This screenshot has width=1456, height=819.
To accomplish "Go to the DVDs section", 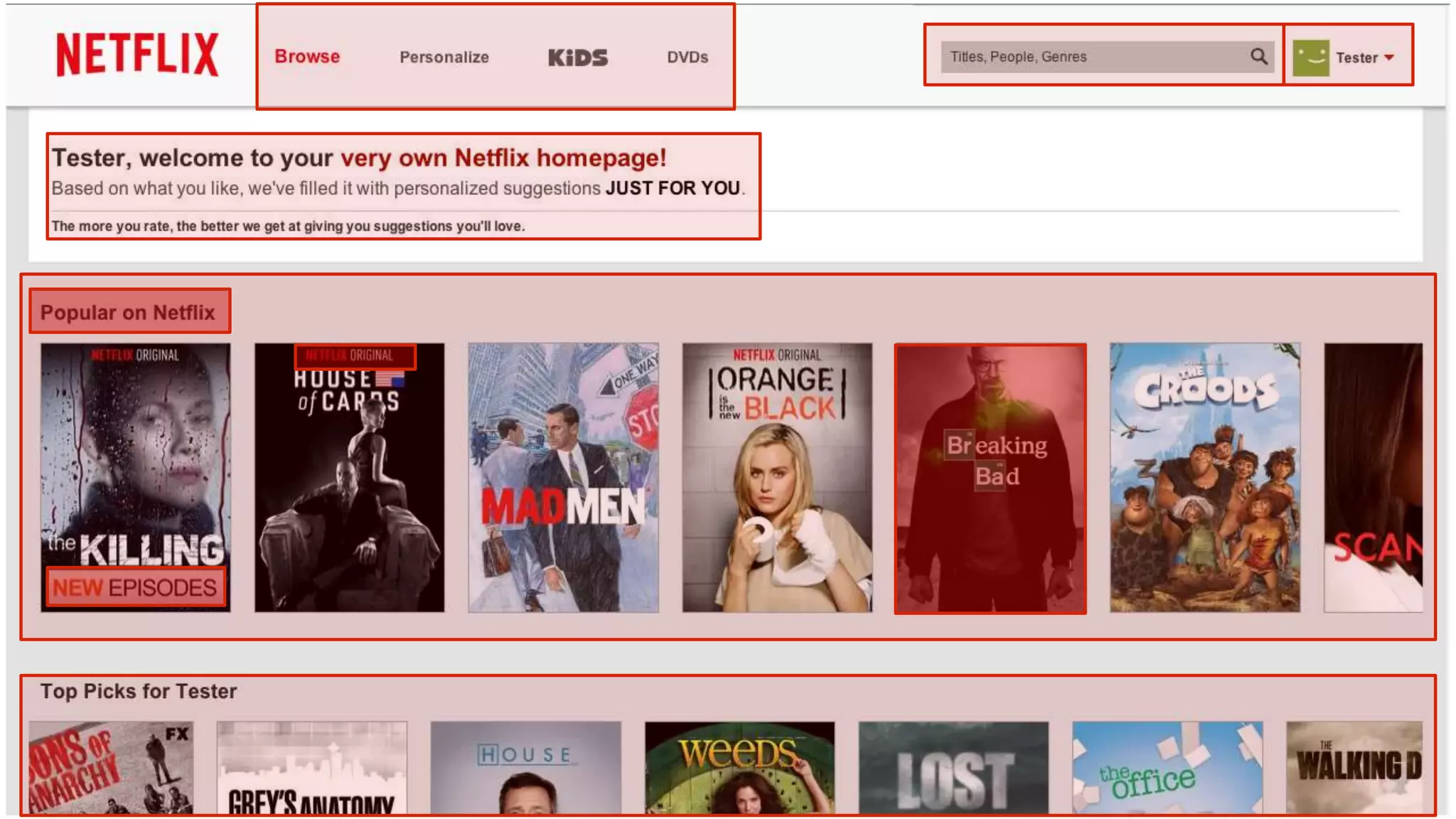I will [x=687, y=57].
